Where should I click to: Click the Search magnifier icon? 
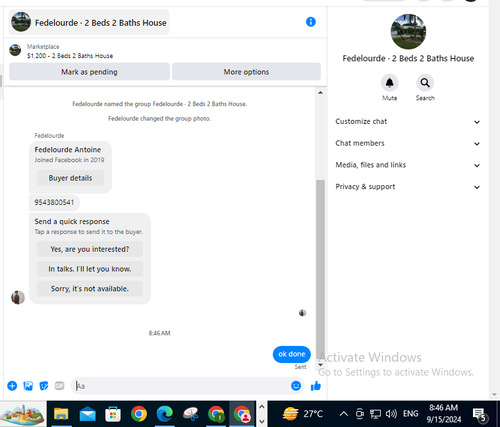(425, 83)
